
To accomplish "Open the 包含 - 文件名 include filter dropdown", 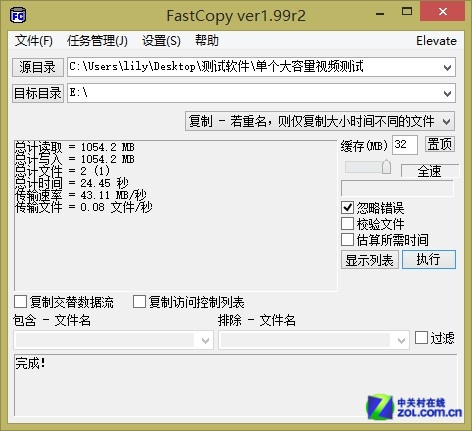I will coord(113,340).
